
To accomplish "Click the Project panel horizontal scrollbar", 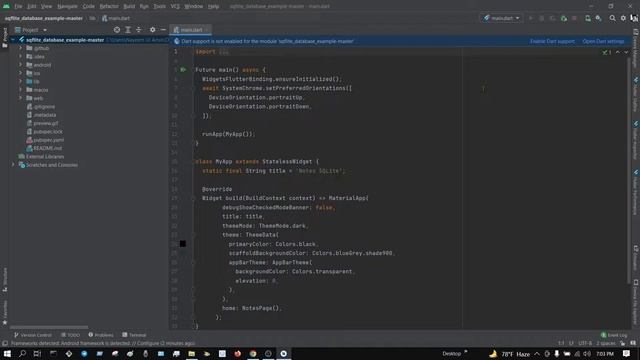I will [49, 327].
